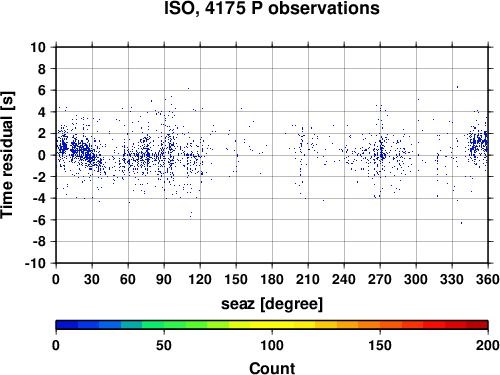Click the x-axis tick label 180

coord(272,279)
